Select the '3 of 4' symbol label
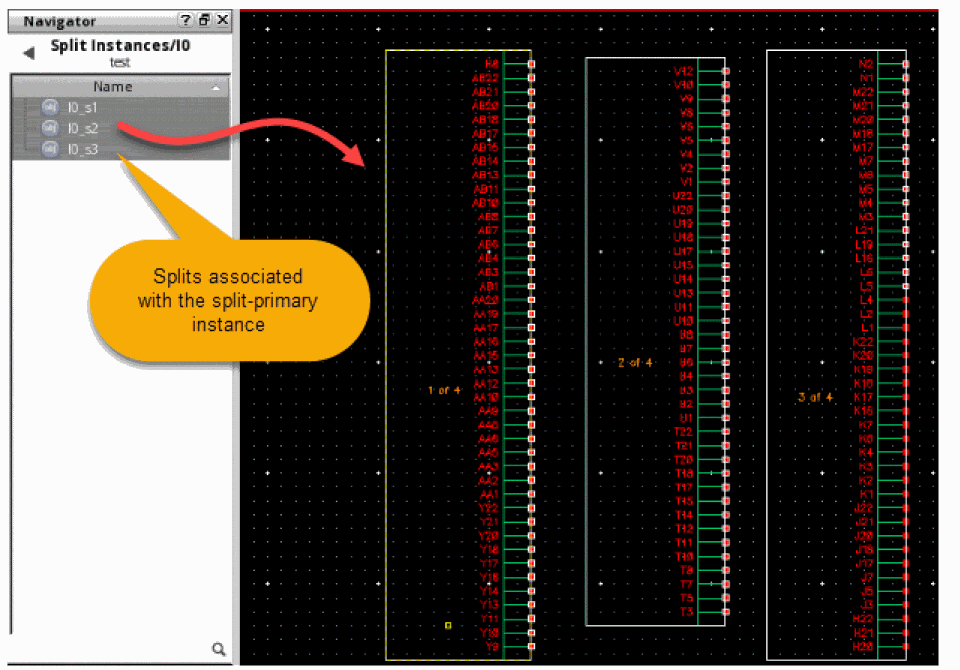 (816, 397)
